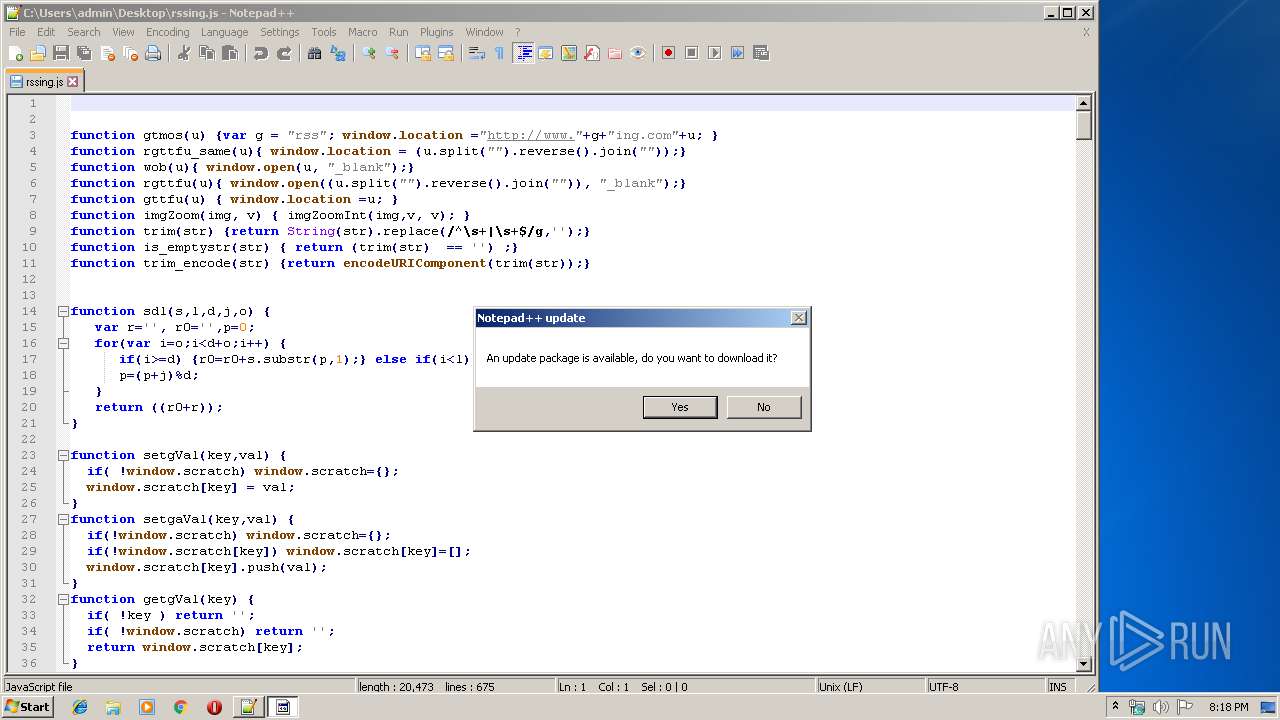The height and width of the screenshot is (720, 1280).
Task: Toggle show all characters
Action: (x=500, y=53)
